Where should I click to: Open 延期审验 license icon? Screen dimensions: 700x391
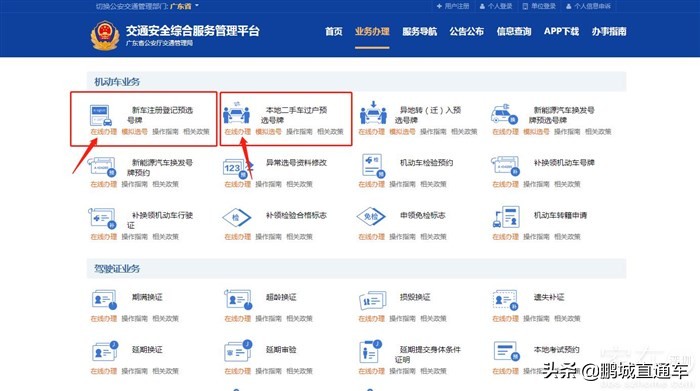238,351
